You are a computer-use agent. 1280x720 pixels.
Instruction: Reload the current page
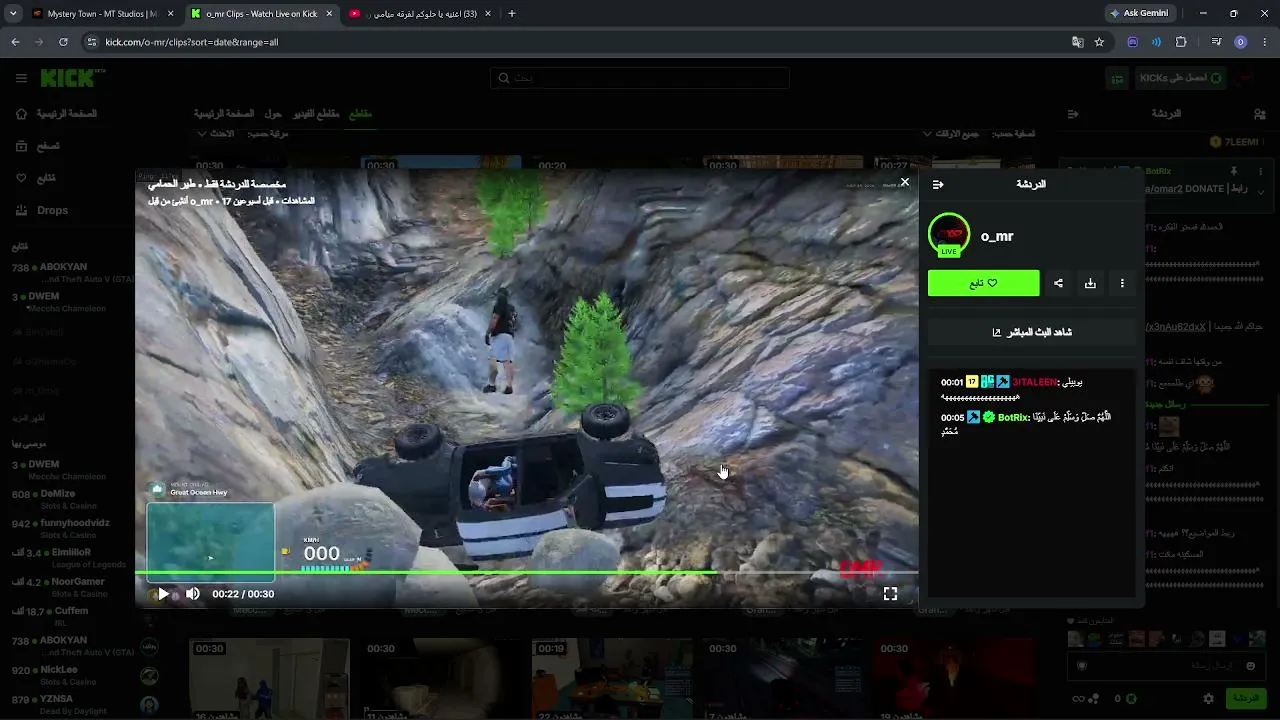click(63, 42)
